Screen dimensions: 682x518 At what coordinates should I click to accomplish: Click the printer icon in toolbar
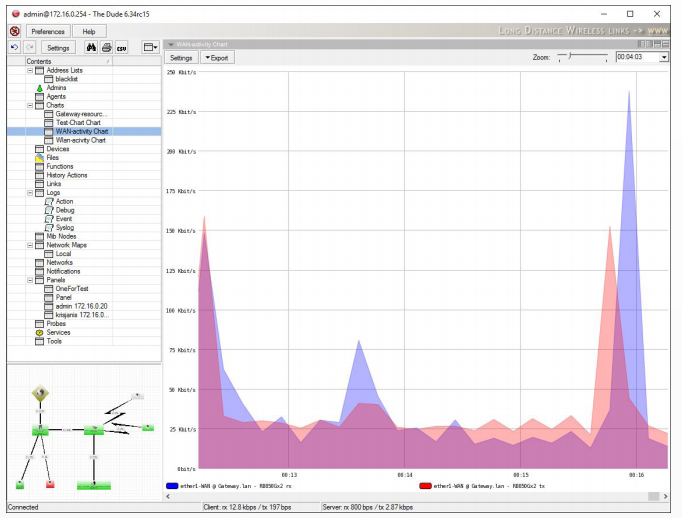click(105, 47)
